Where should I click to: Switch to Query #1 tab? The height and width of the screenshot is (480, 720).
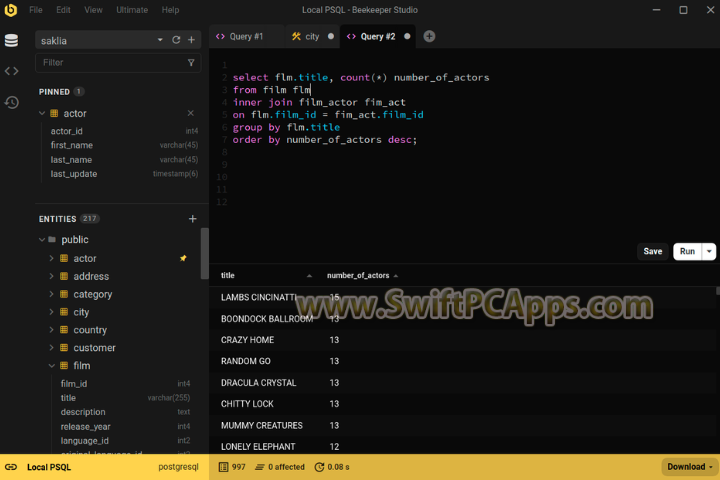point(246,36)
